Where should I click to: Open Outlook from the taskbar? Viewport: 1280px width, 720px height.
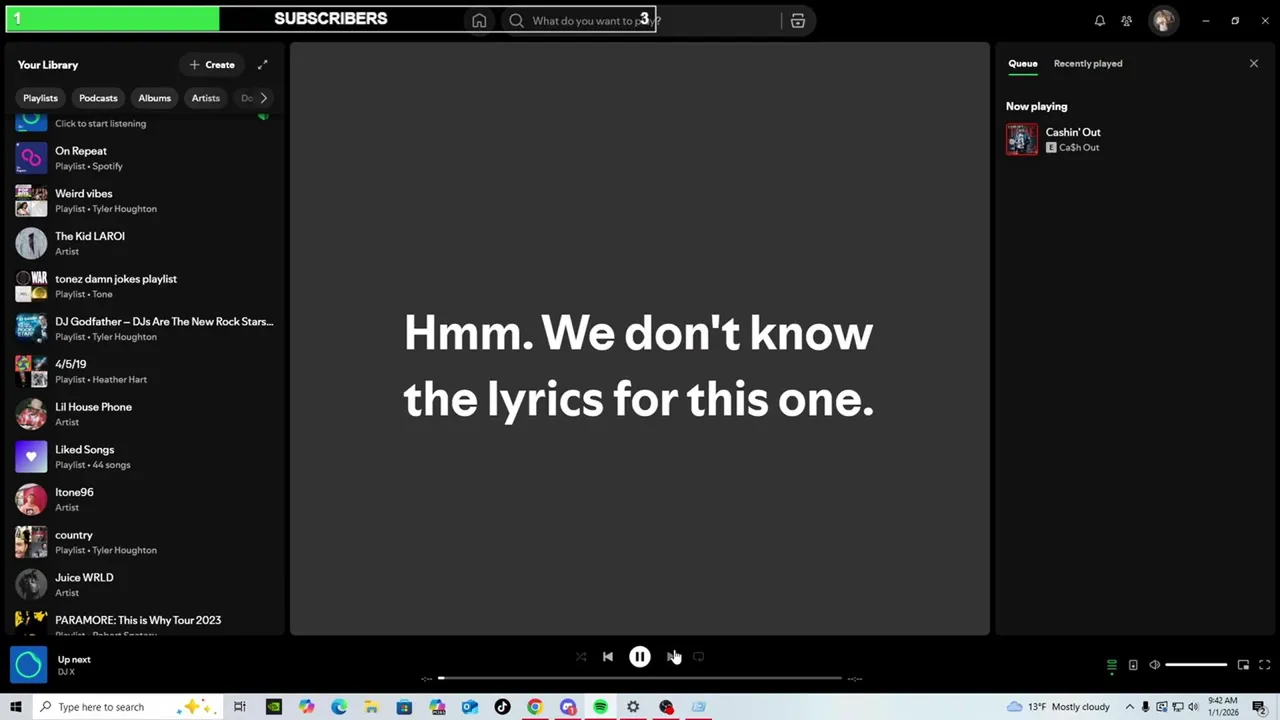[469, 707]
